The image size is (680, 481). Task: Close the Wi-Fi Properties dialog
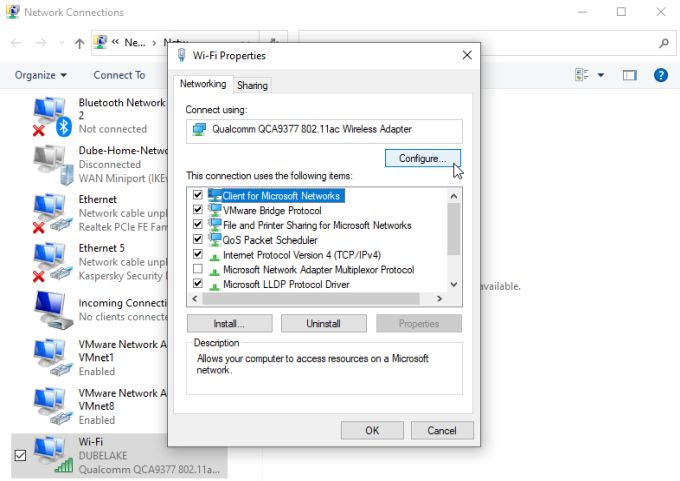[467, 55]
